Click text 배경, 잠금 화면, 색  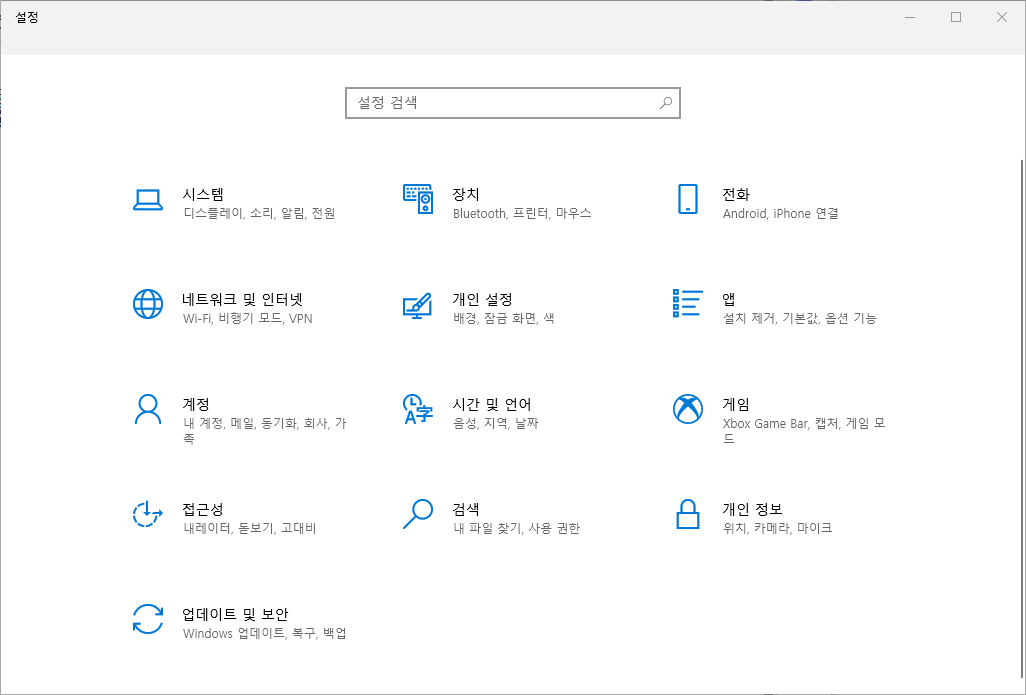(x=504, y=319)
